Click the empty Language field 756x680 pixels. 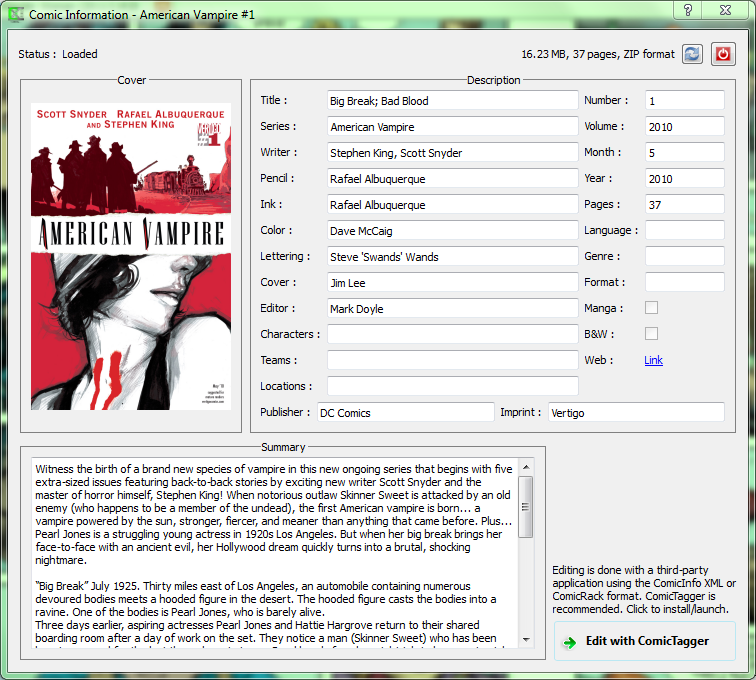(685, 230)
